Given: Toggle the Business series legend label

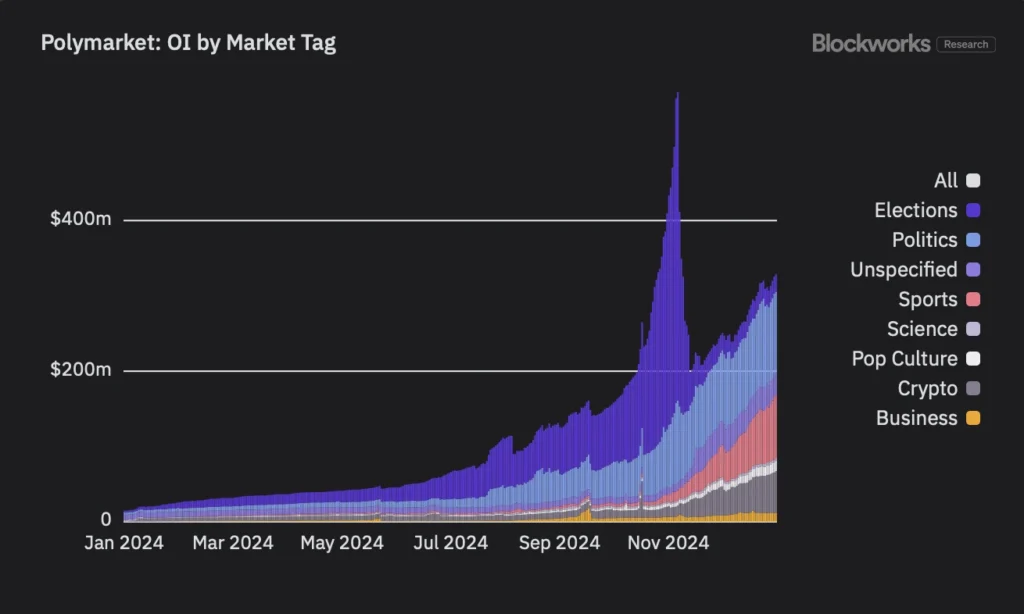Looking at the screenshot, I should [917, 418].
